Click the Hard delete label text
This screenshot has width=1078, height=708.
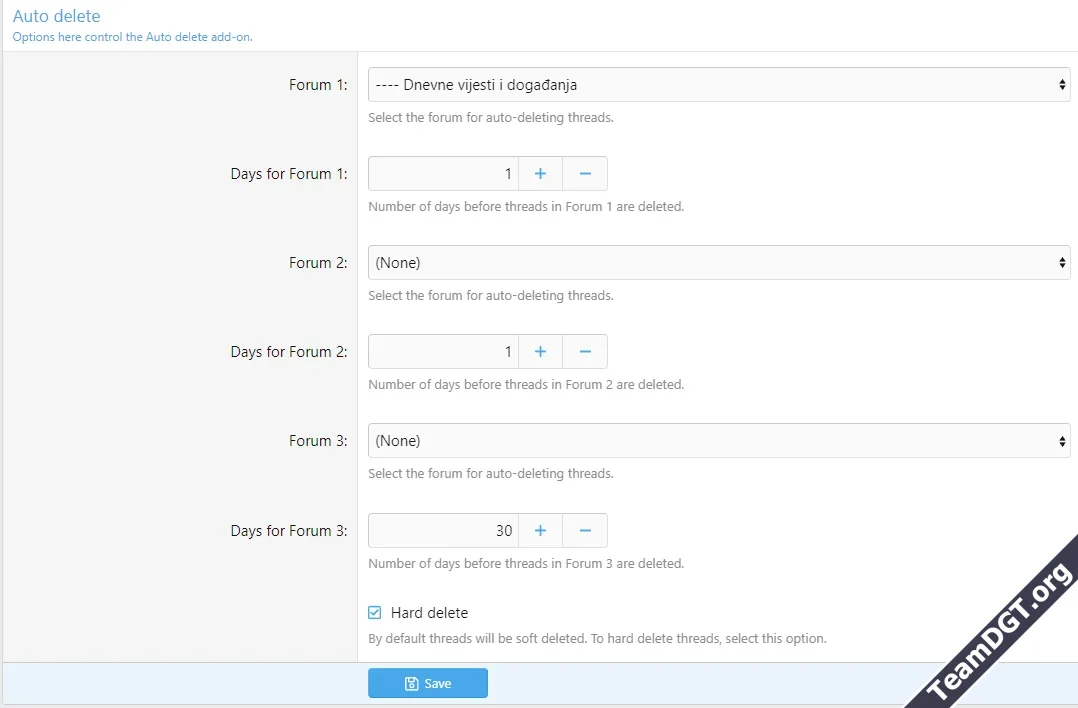point(429,613)
